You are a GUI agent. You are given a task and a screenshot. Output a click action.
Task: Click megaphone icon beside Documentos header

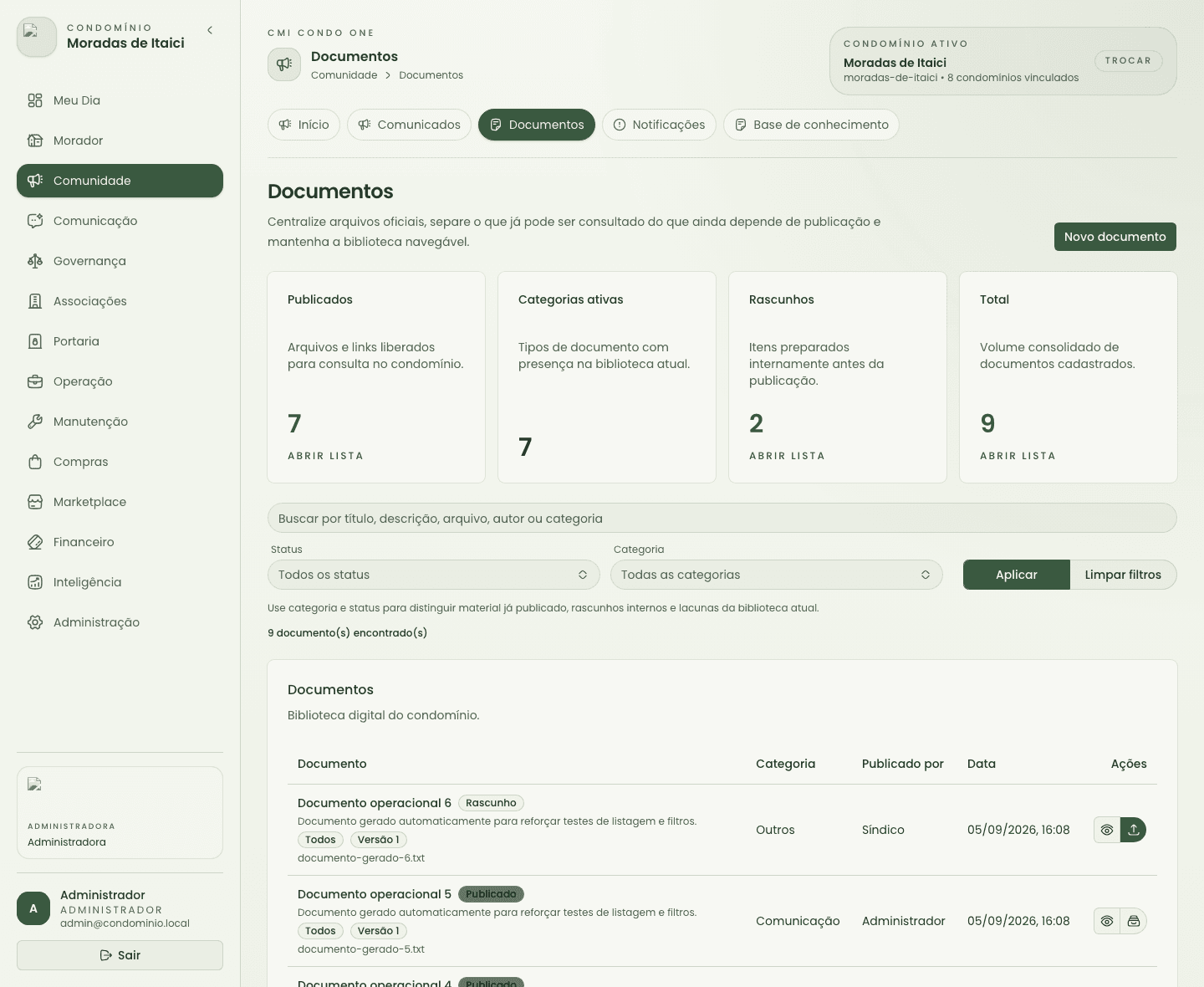(284, 64)
